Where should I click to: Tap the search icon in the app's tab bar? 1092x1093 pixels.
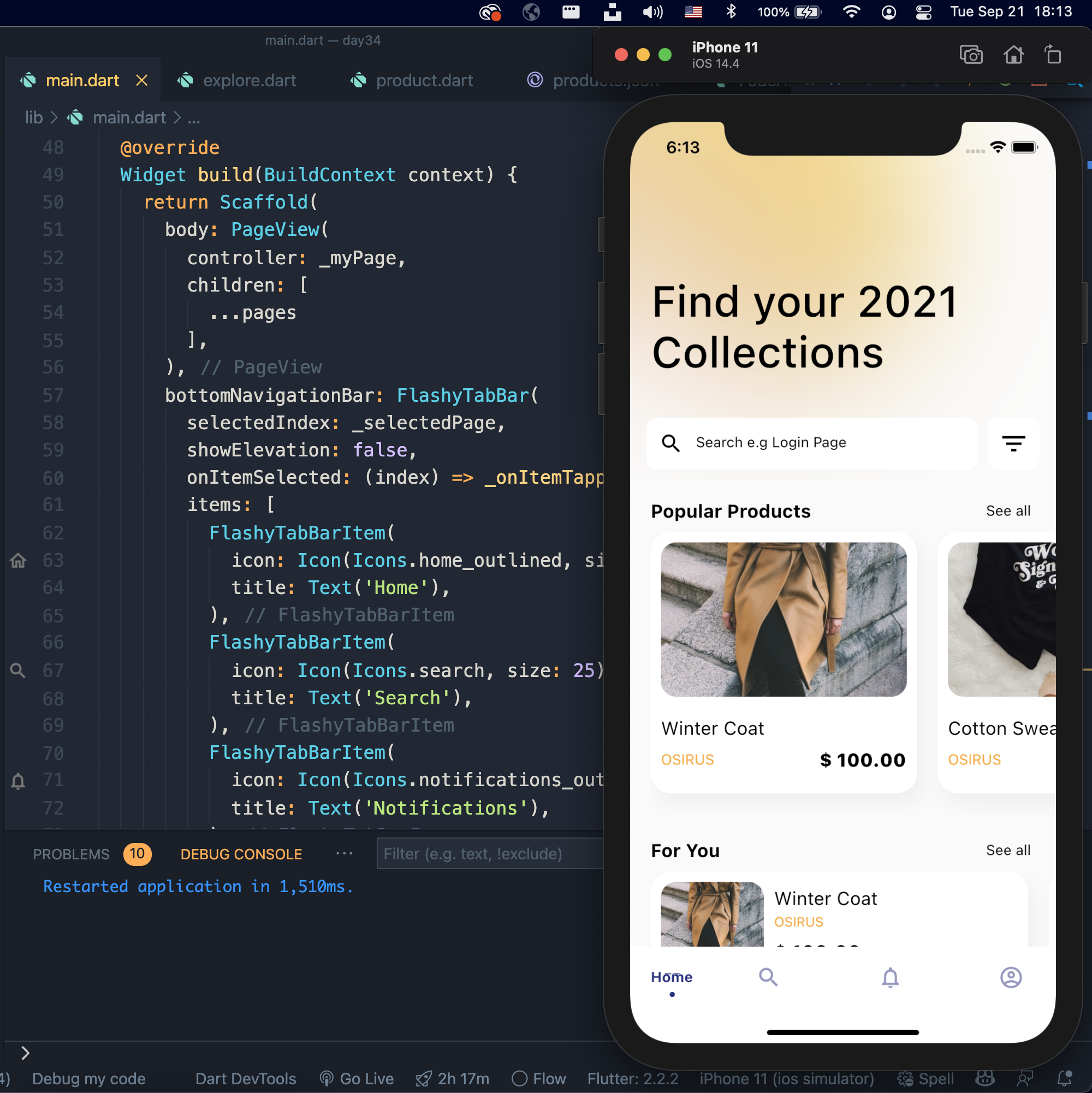768,977
